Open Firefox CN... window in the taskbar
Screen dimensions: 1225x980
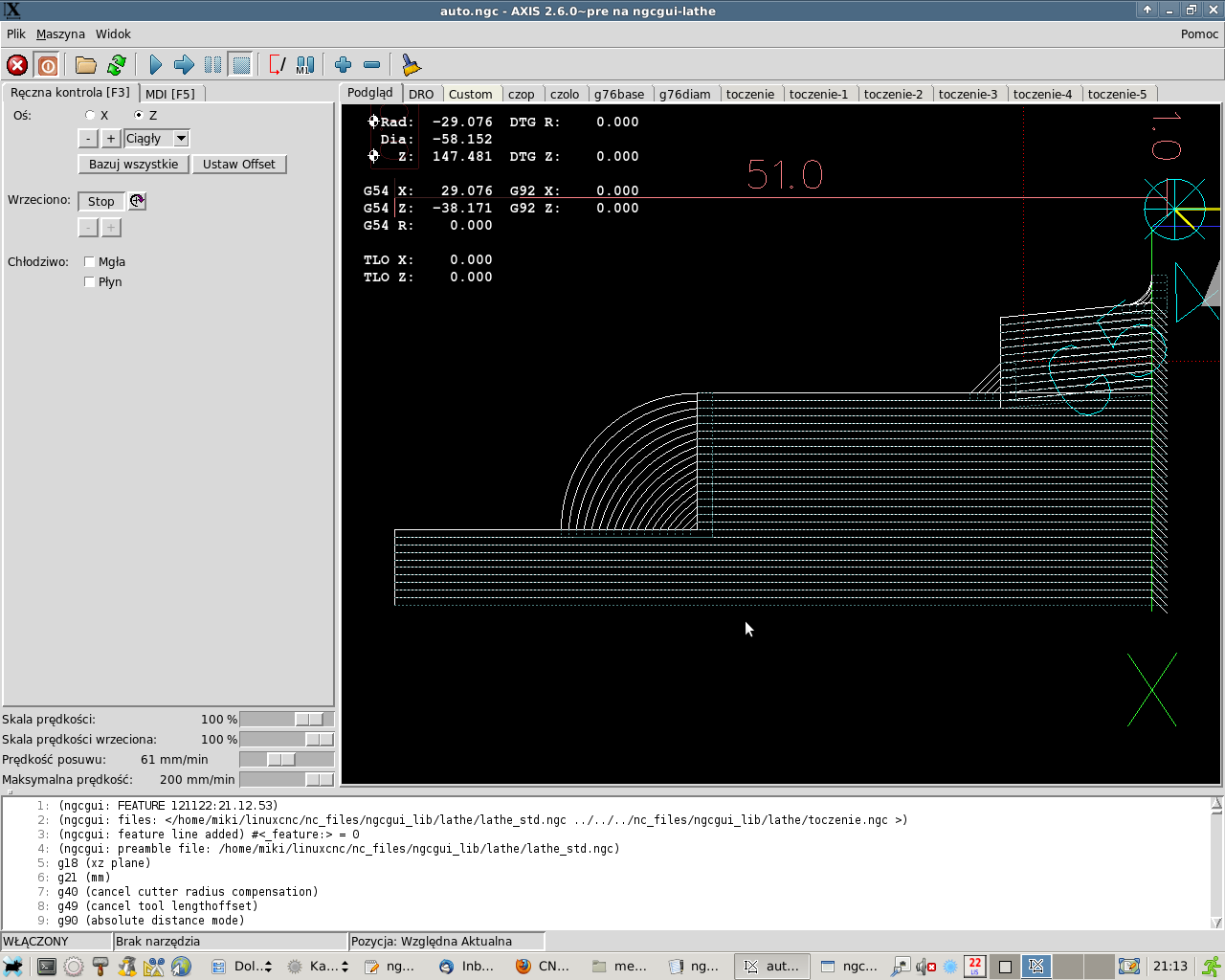coord(543,967)
